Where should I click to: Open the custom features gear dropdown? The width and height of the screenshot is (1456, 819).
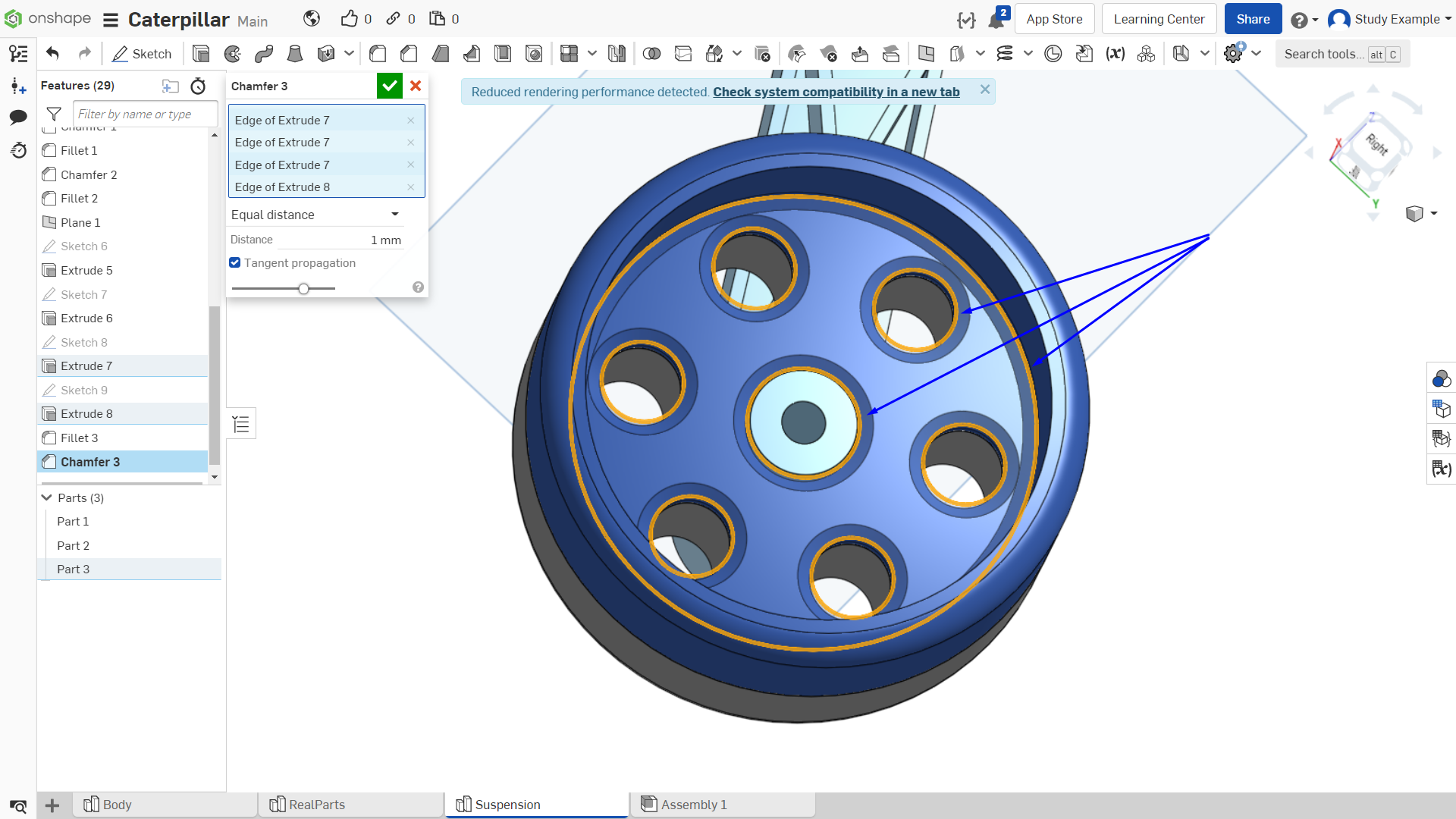[x=1257, y=54]
